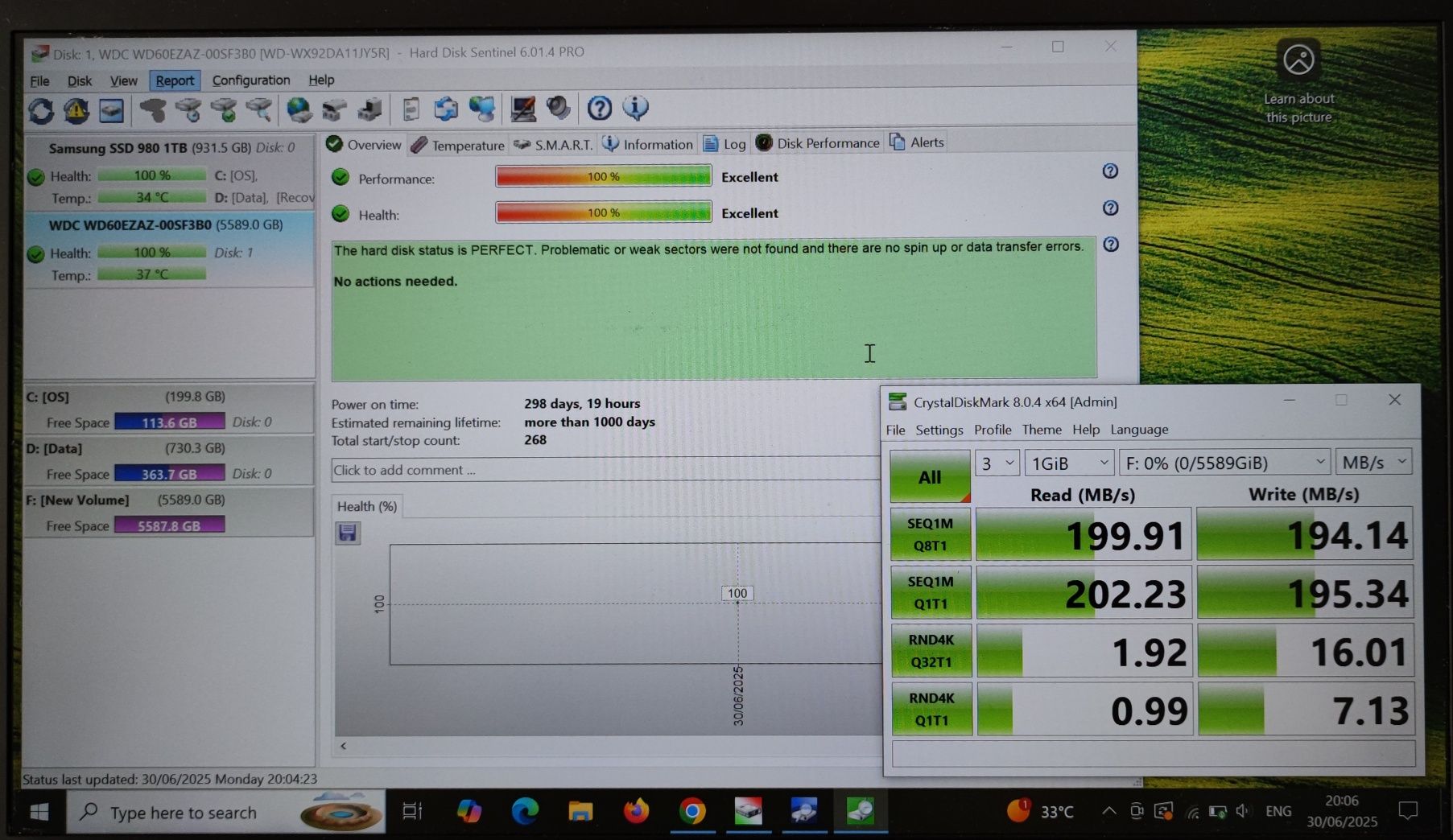Screen dimensions: 1453x840
Task: Run the SEQ1M Q1T1 benchmark
Action: [931, 592]
